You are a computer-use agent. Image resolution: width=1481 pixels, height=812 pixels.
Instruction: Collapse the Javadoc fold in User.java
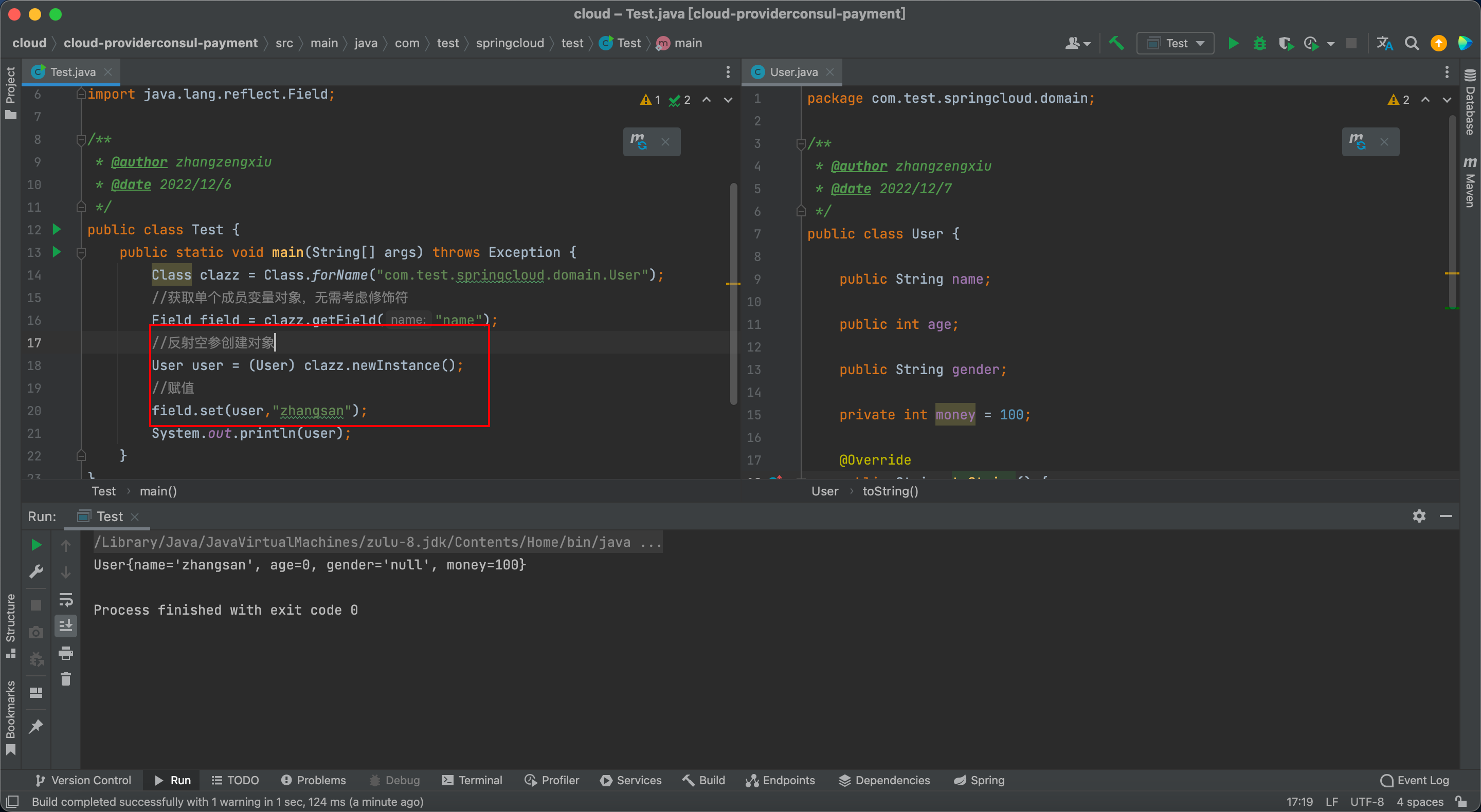pos(801,144)
